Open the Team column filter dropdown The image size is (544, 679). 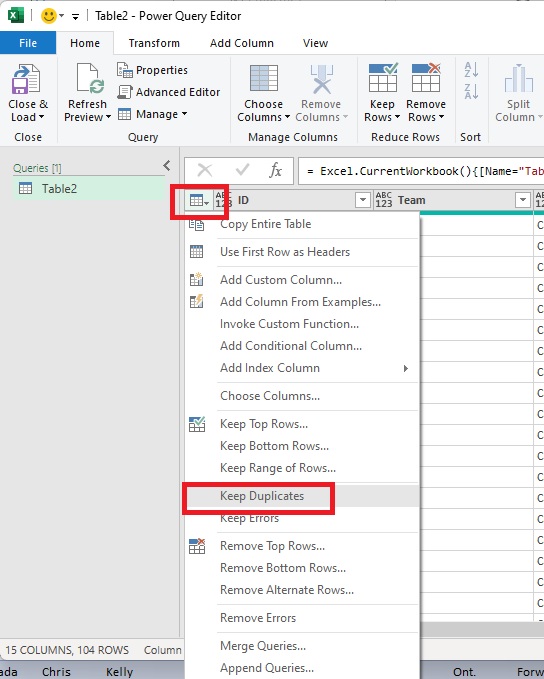pos(523,200)
